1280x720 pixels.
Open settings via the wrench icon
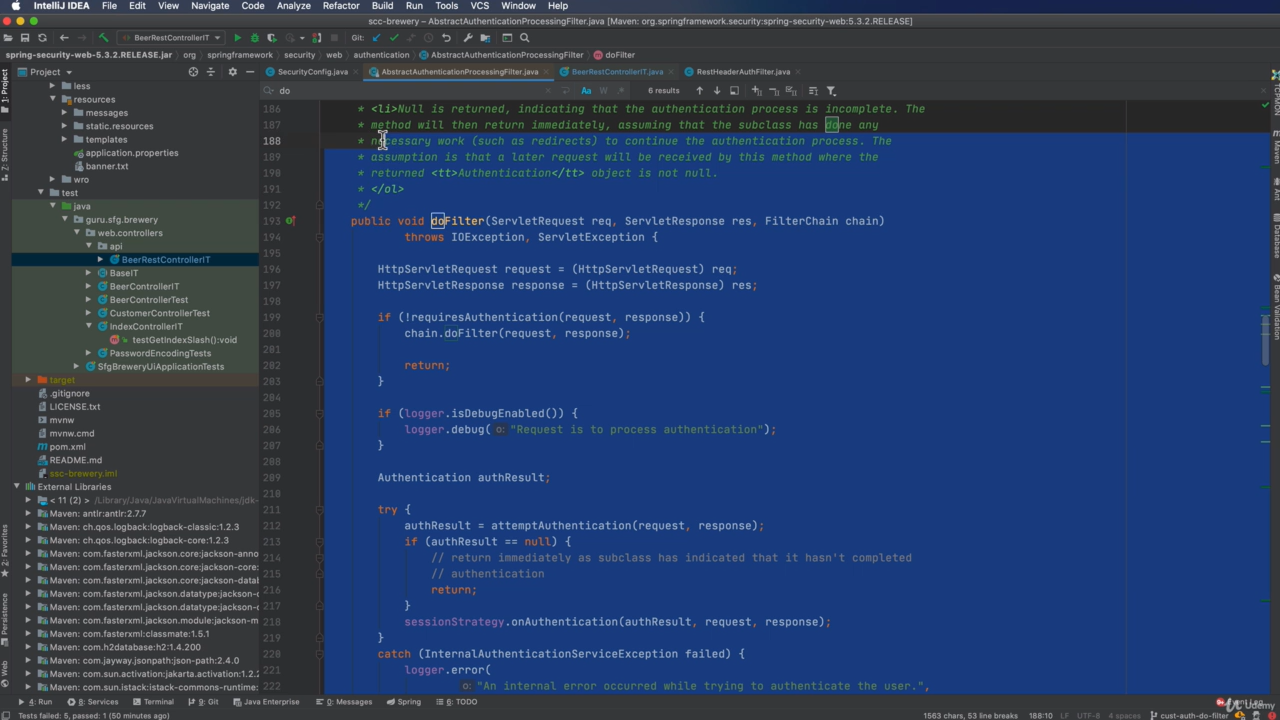pos(468,38)
